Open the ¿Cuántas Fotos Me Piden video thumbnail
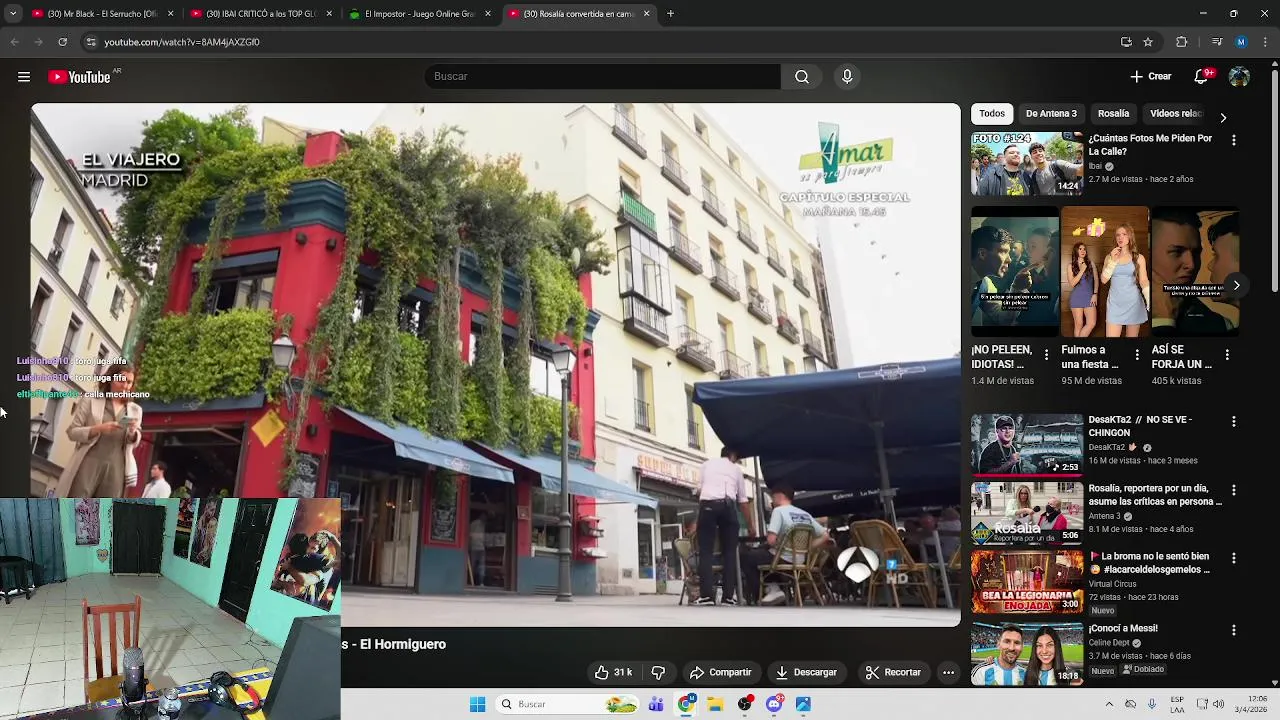The height and width of the screenshot is (720, 1280). [x=1026, y=163]
